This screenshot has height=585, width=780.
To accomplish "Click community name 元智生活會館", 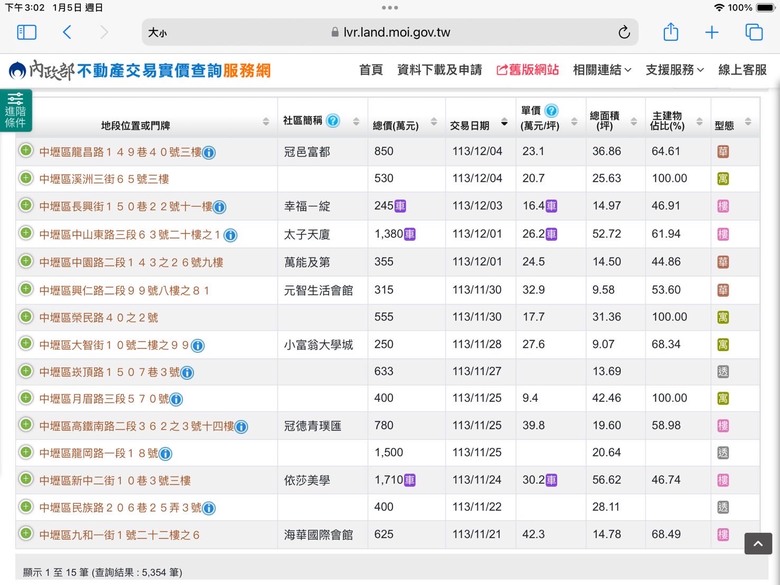I will (318, 291).
